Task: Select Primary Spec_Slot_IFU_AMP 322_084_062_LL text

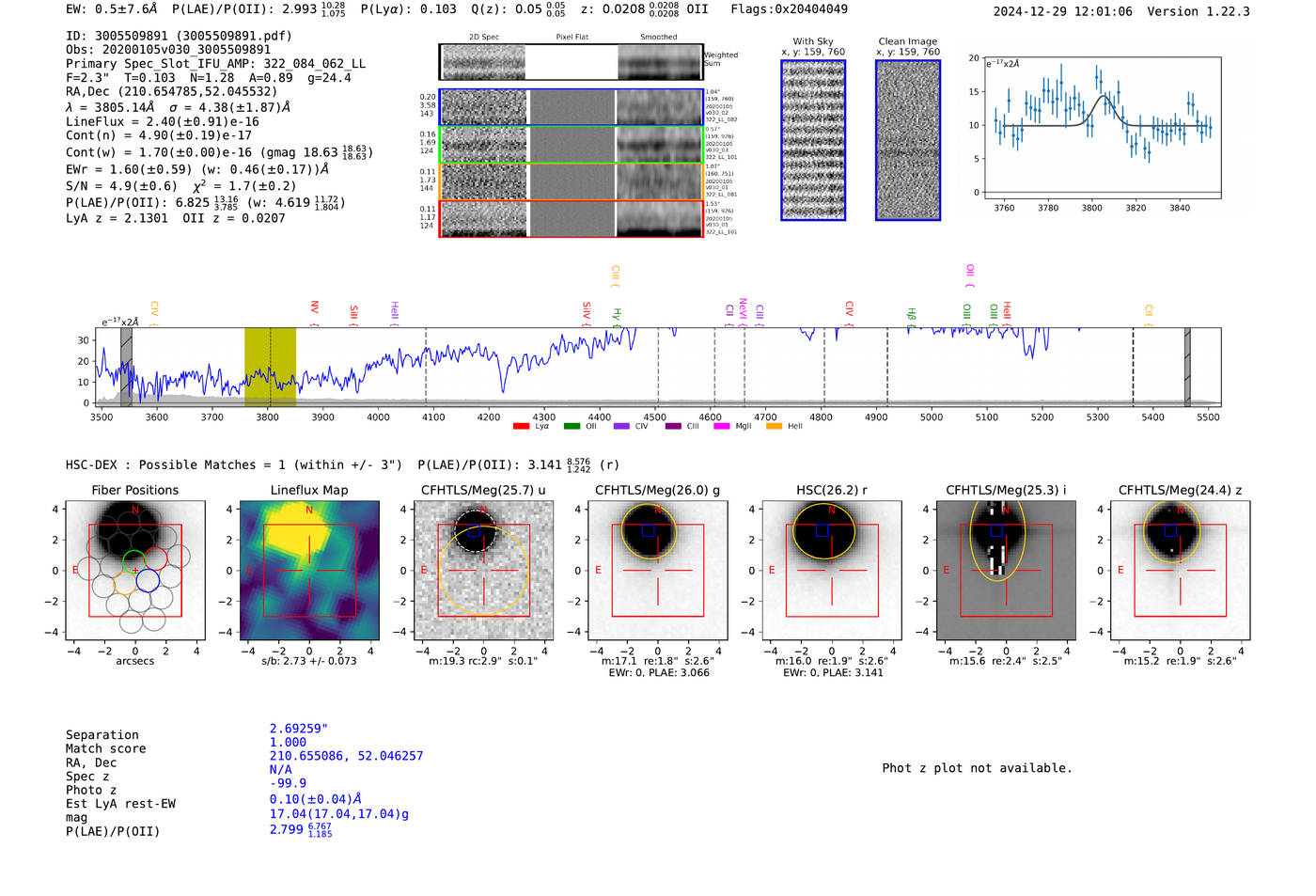Action: coord(215,64)
